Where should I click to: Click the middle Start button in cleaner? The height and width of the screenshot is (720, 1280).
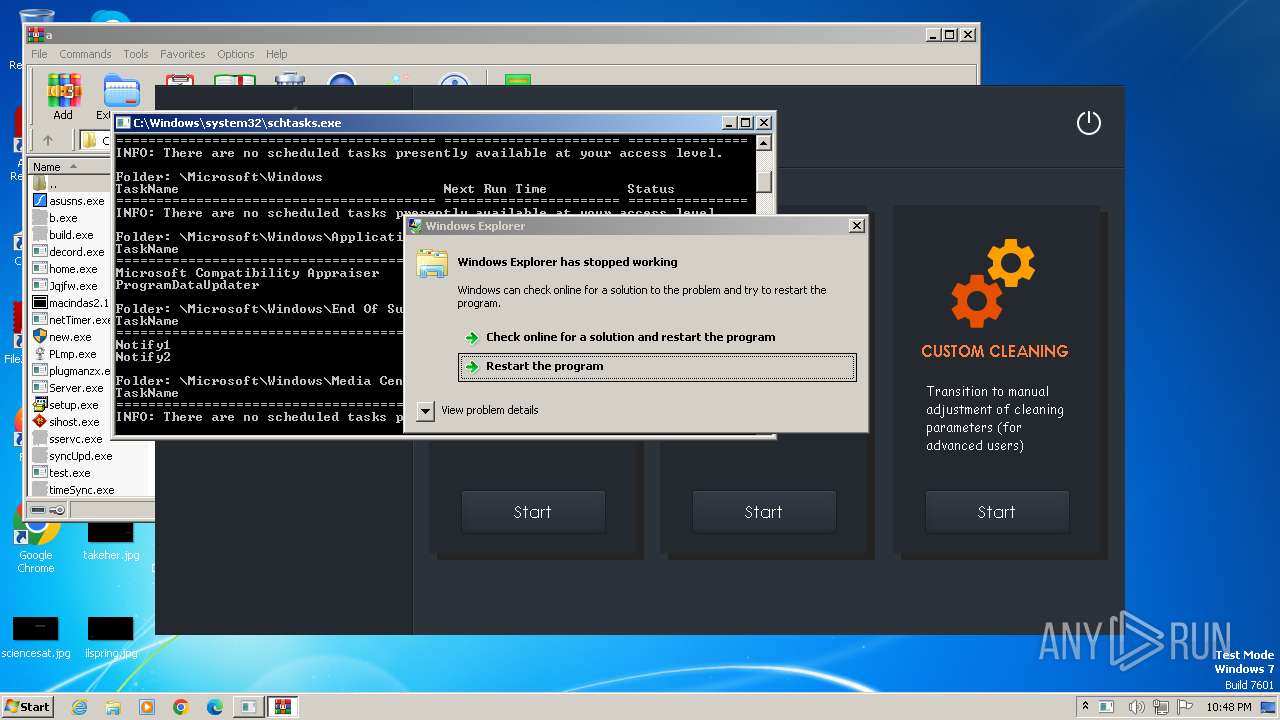click(x=763, y=512)
